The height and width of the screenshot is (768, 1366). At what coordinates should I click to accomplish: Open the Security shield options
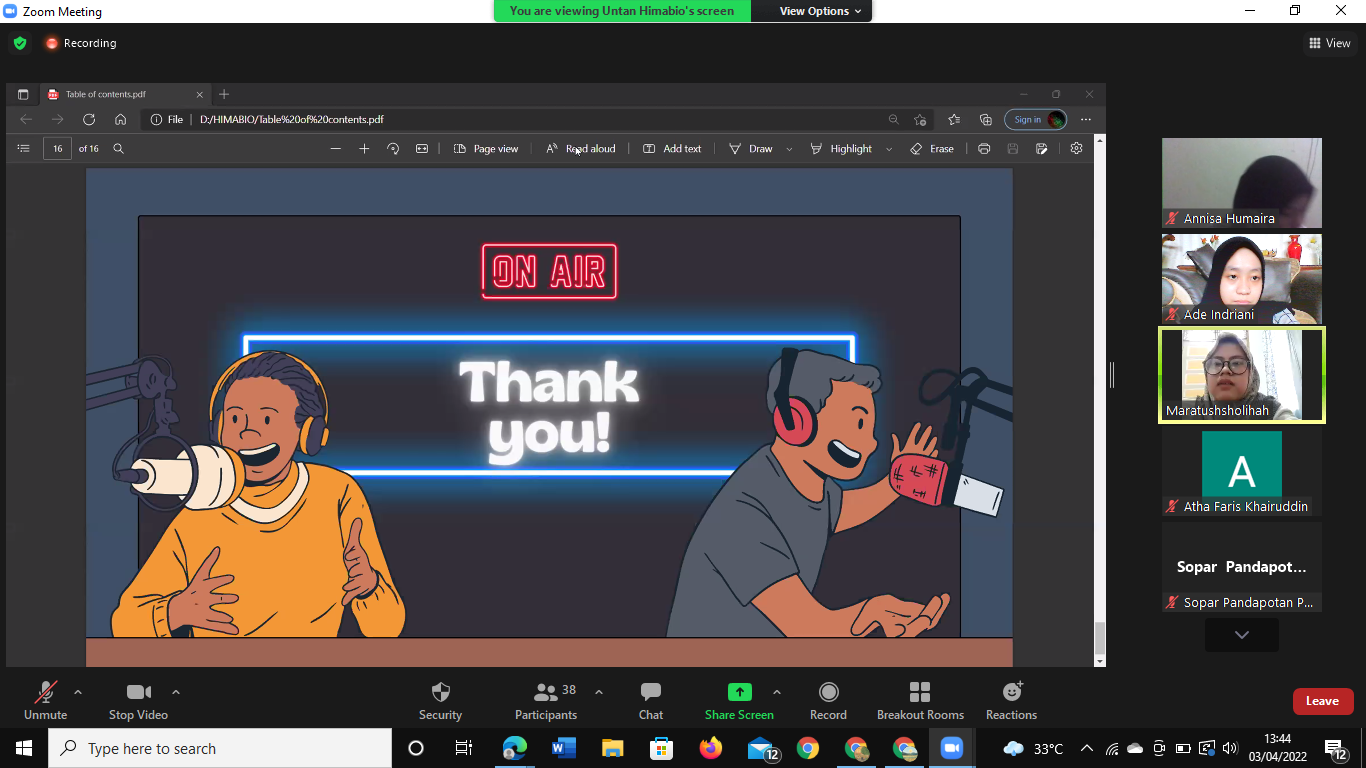(440, 700)
